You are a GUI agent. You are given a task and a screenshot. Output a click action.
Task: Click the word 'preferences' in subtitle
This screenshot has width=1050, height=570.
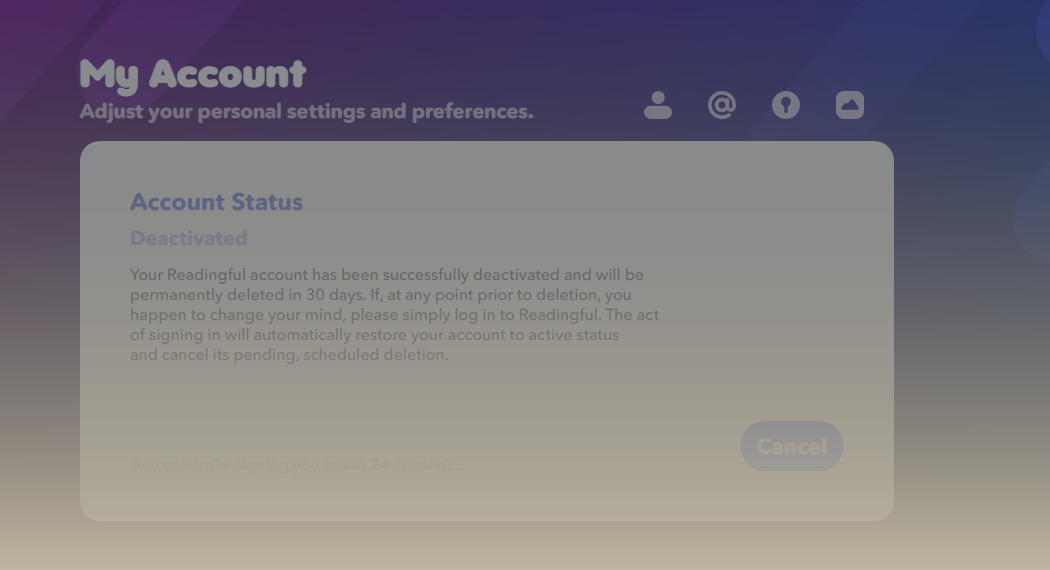tap(472, 111)
